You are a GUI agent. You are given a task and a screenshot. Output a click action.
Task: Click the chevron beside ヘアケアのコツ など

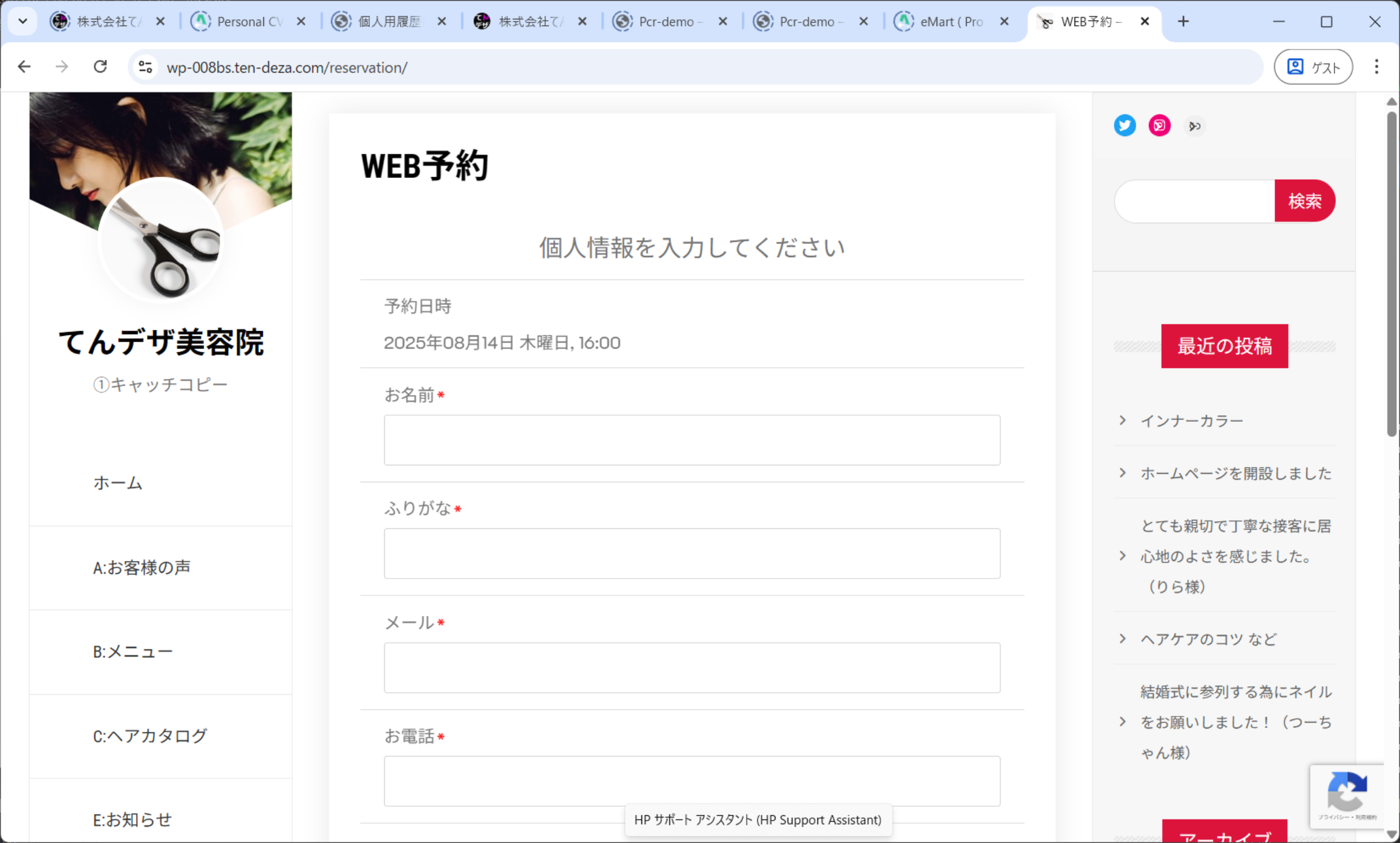coord(1123,638)
